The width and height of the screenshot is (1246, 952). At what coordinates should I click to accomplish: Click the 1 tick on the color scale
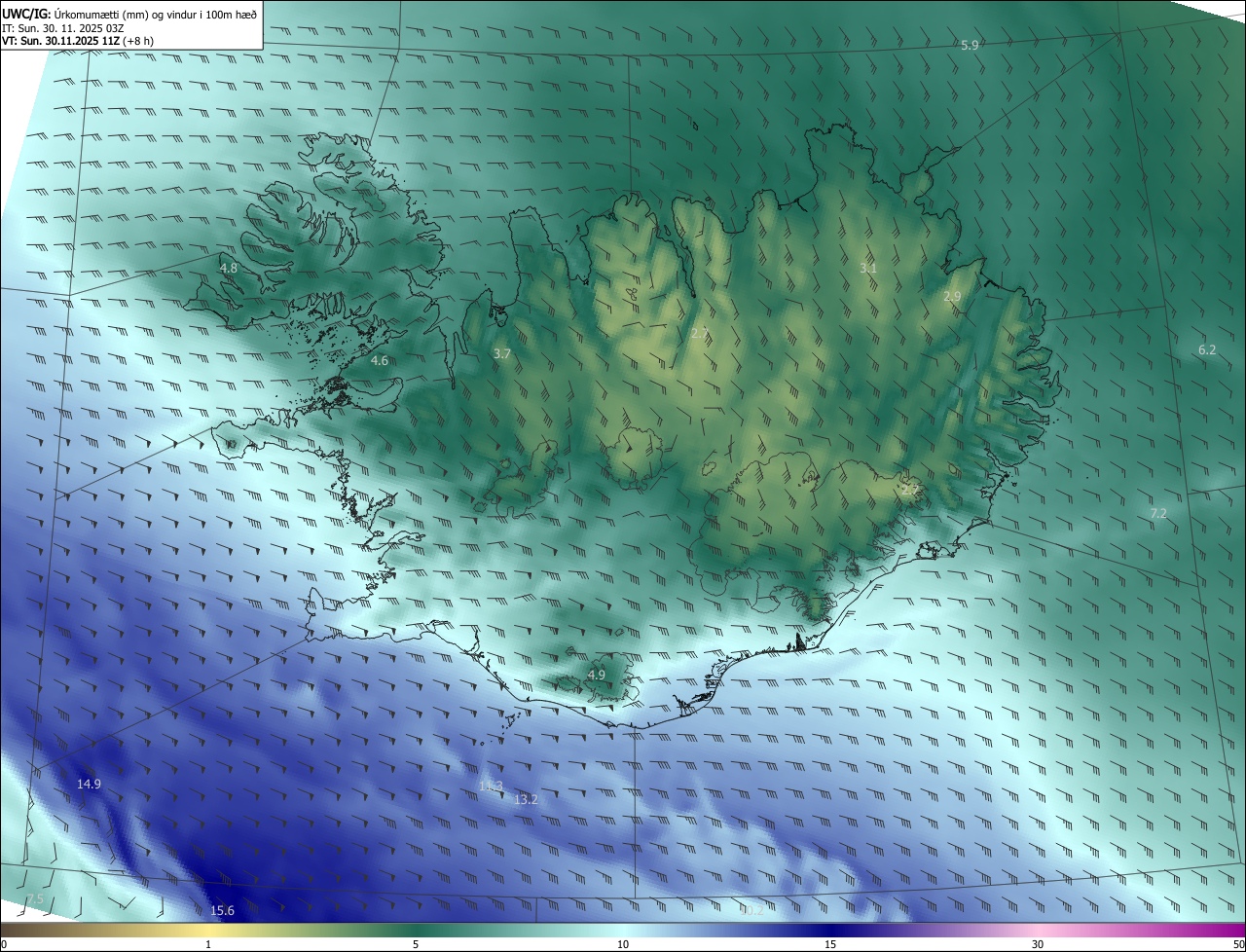coord(208,944)
